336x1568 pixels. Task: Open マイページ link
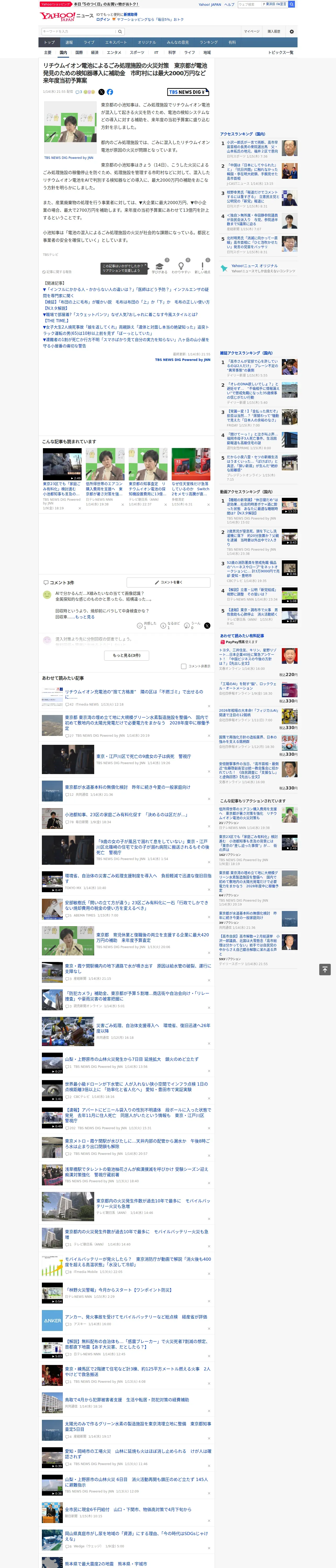[x=251, y=32]
